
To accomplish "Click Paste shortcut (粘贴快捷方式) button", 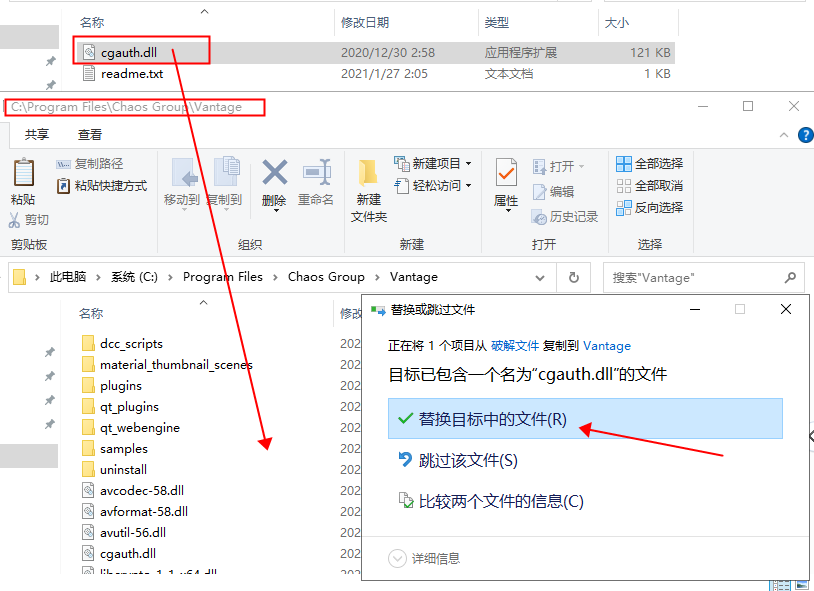I will pyautogui.click(x=102, y=185).
